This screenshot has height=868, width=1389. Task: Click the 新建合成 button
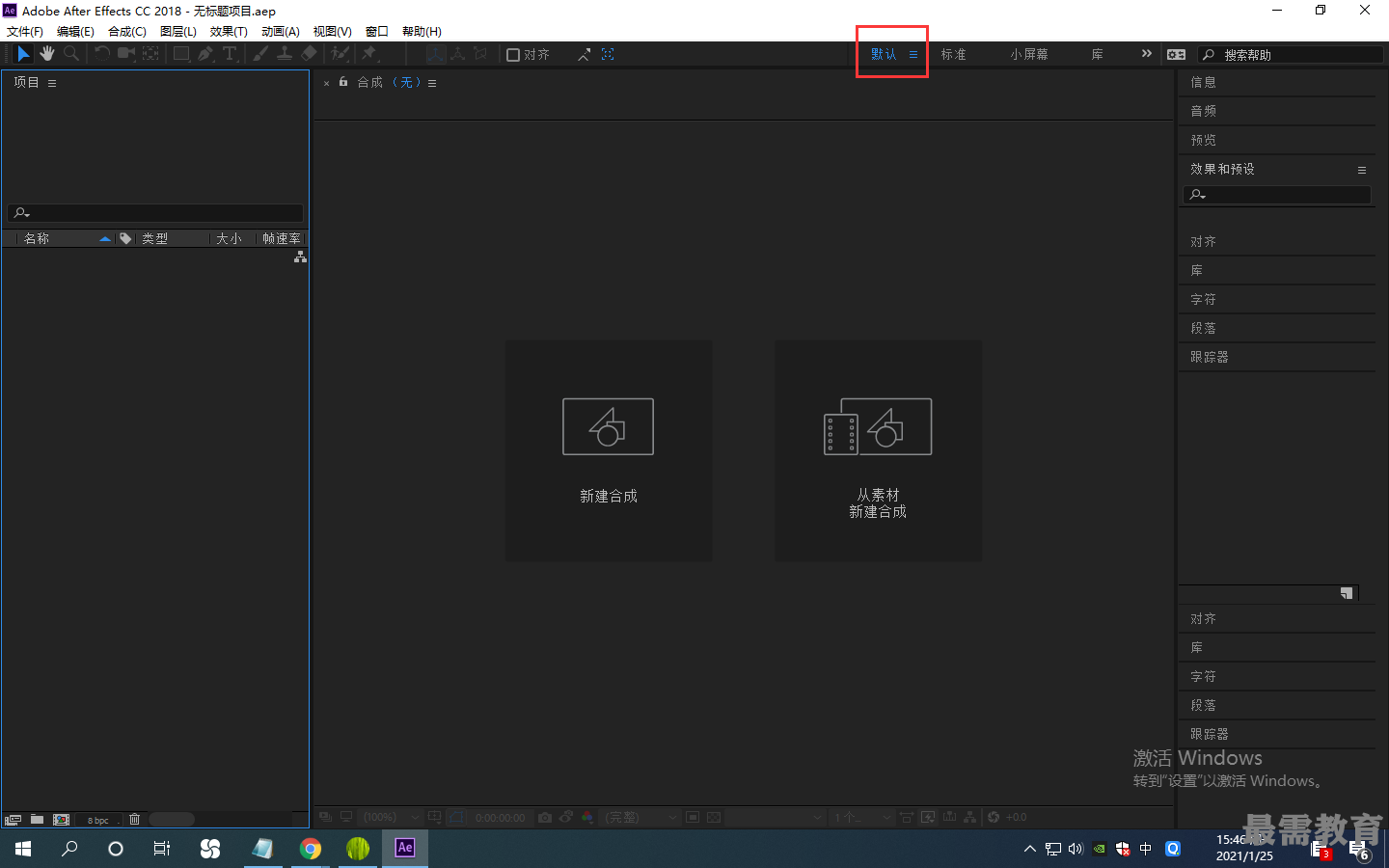click(x=609, y=450)
